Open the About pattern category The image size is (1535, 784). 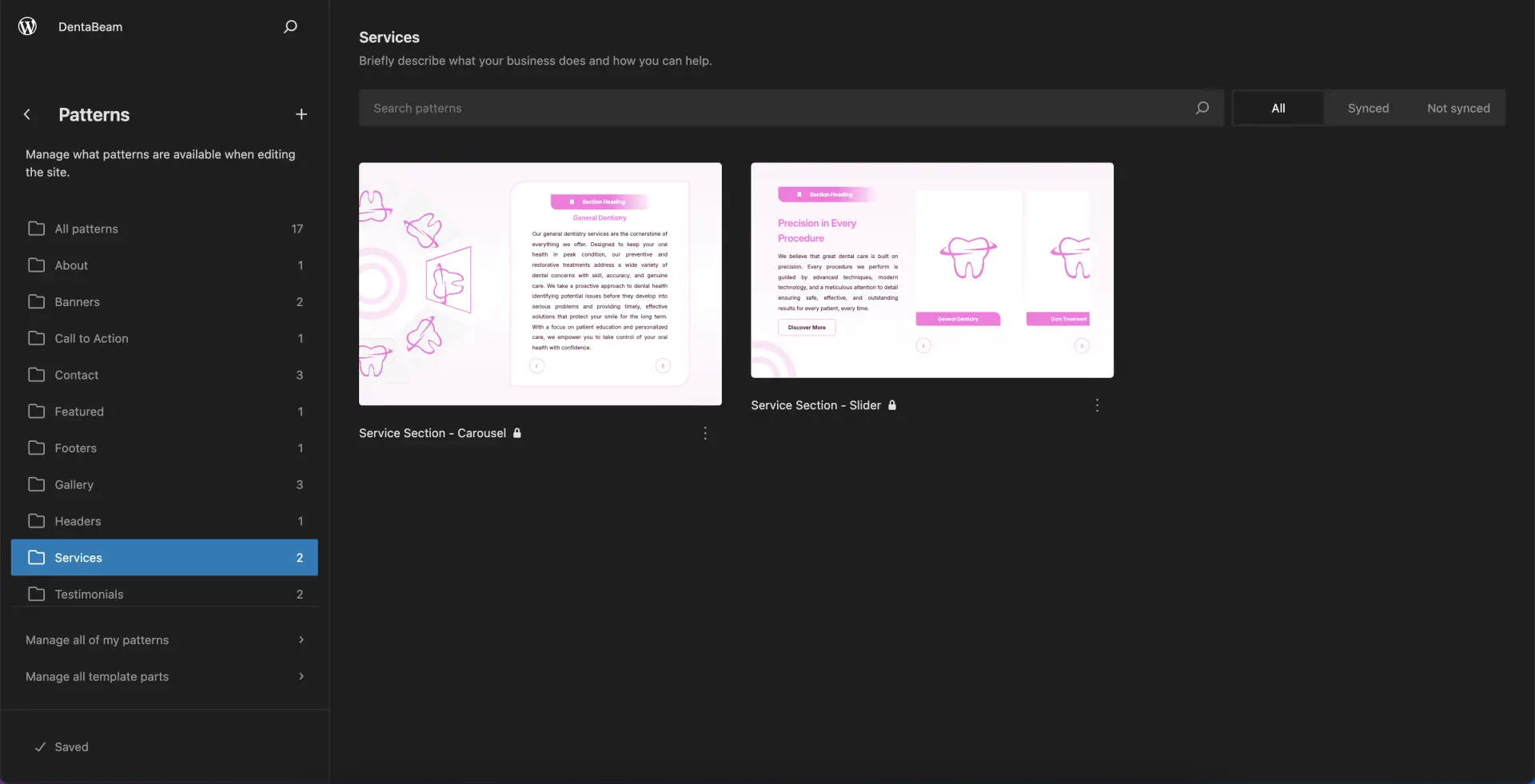click(x=165, y=265)
